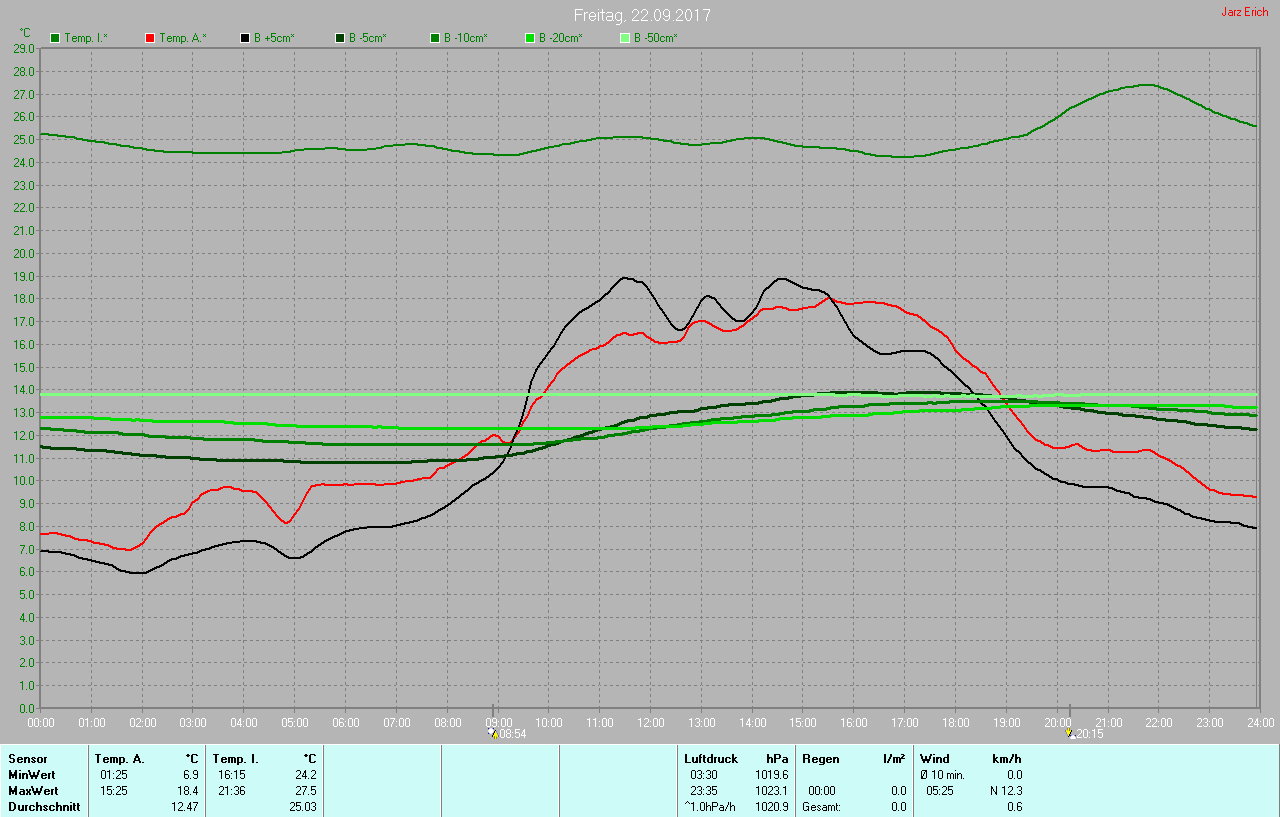Select the Durchschnitt row label
1280x817 pixels.
(x=44, y=807)
